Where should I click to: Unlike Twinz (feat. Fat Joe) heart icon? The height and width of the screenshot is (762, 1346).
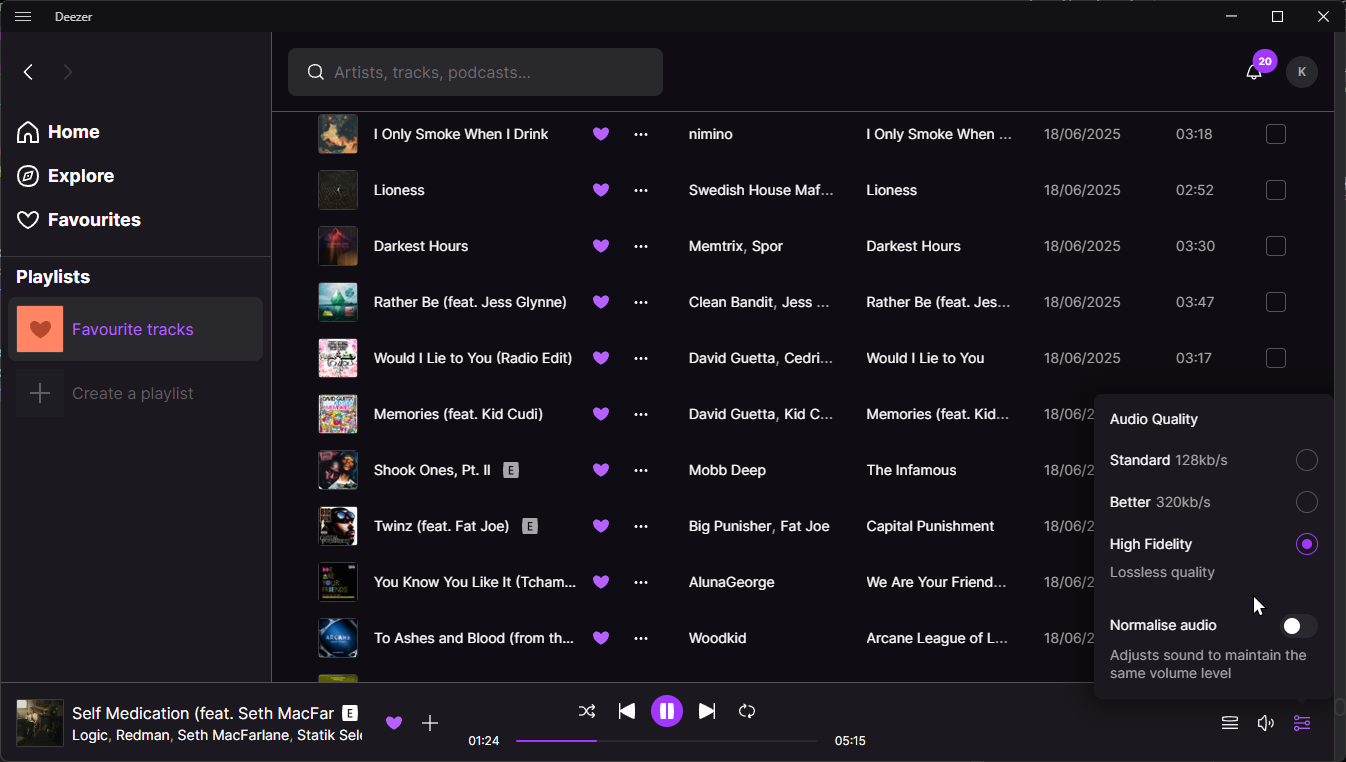tap(601, 526)
